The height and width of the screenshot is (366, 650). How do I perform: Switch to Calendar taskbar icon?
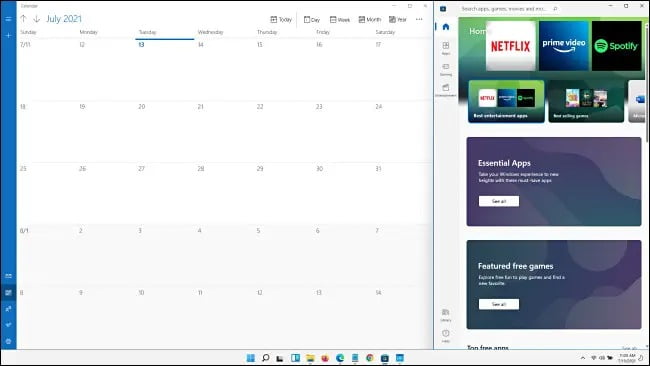pyautogui.click(x=400, y=358)
